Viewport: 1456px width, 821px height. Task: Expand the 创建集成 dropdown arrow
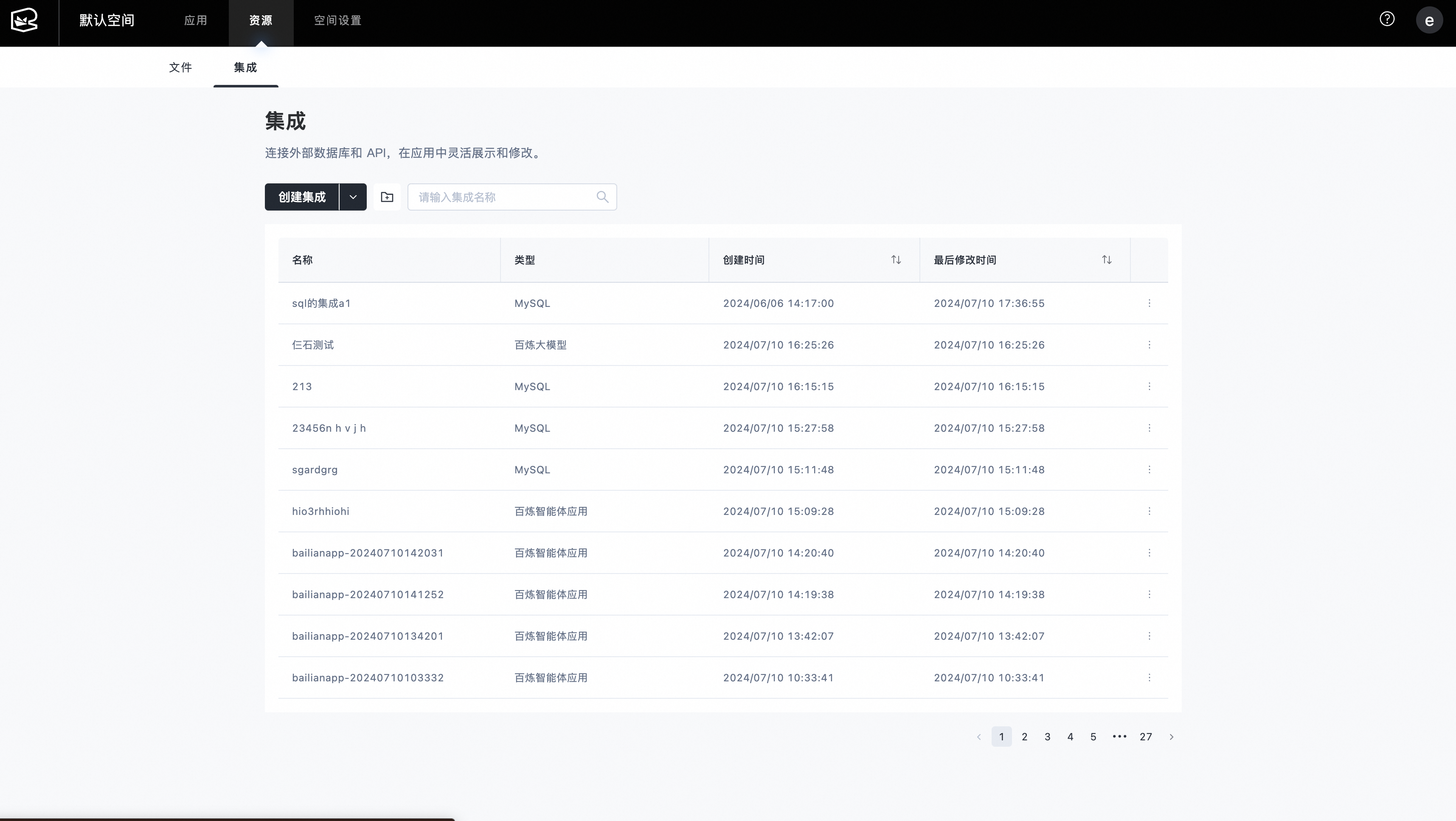click(353, 197)
